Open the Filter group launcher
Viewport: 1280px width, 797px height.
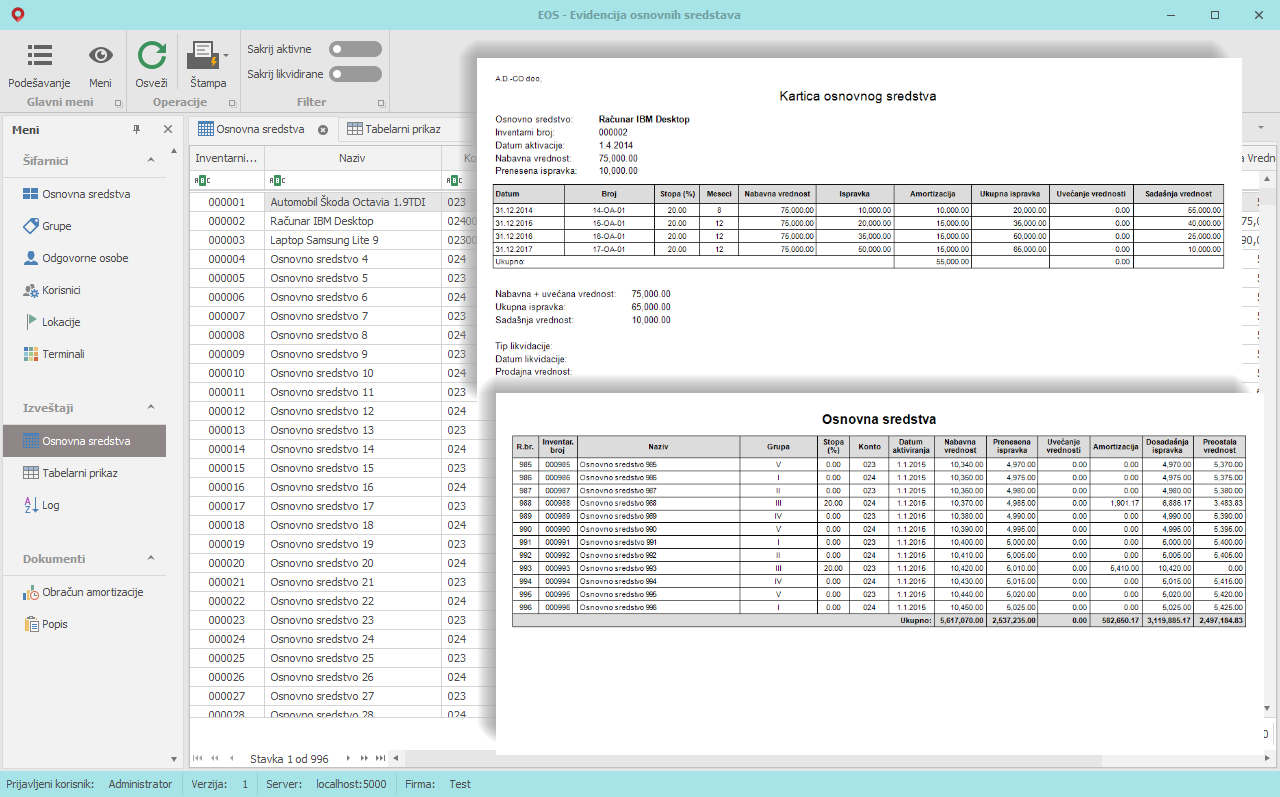(x=380, y=103)
